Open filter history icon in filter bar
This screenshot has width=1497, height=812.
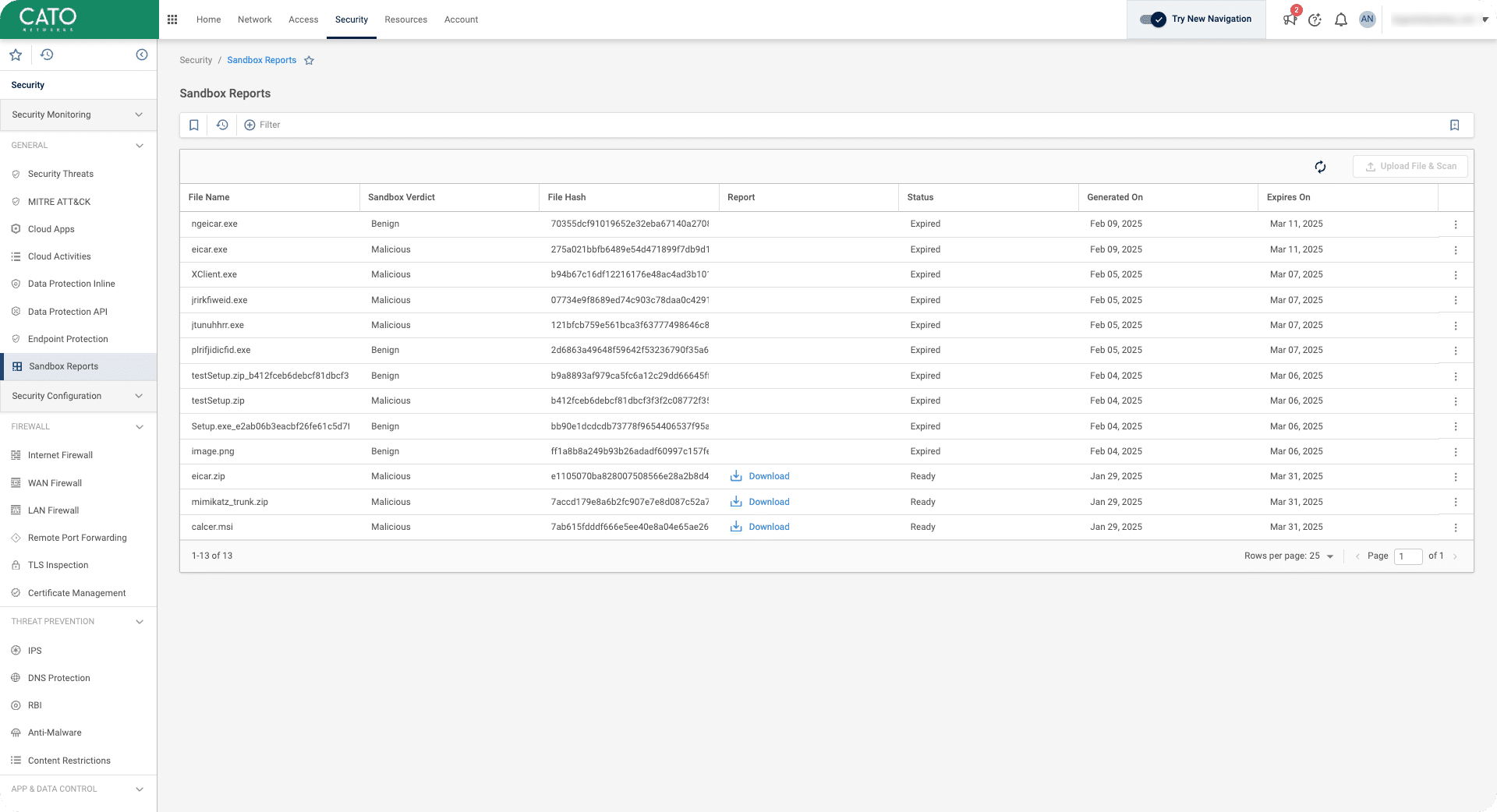222,125
